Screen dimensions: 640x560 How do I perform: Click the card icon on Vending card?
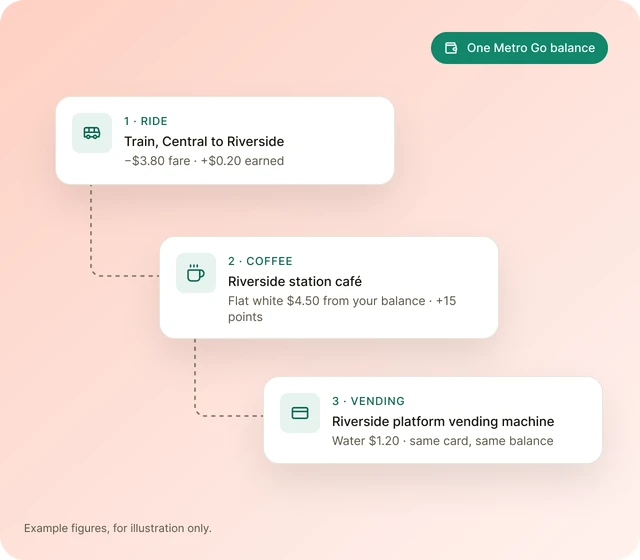(x=300, y=413)
